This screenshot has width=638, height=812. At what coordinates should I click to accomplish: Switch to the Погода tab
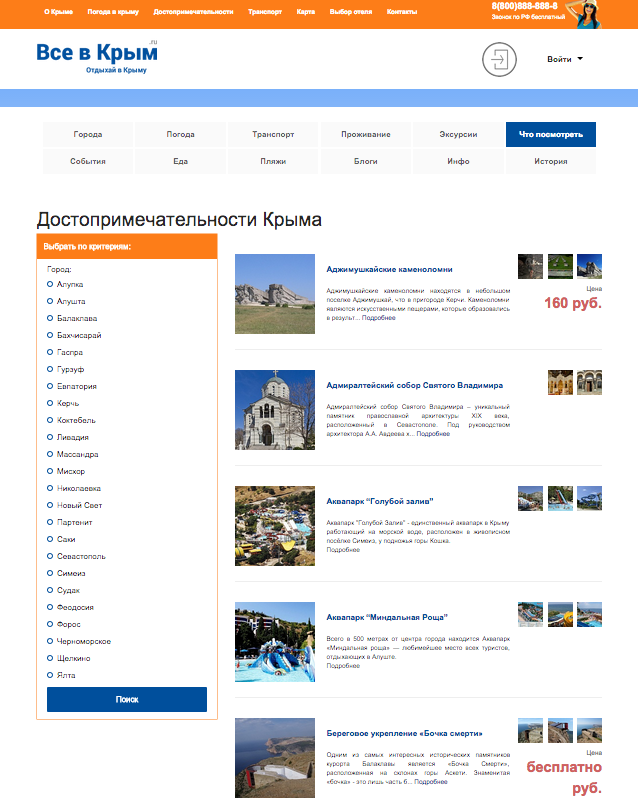click(x=180, y=134)
